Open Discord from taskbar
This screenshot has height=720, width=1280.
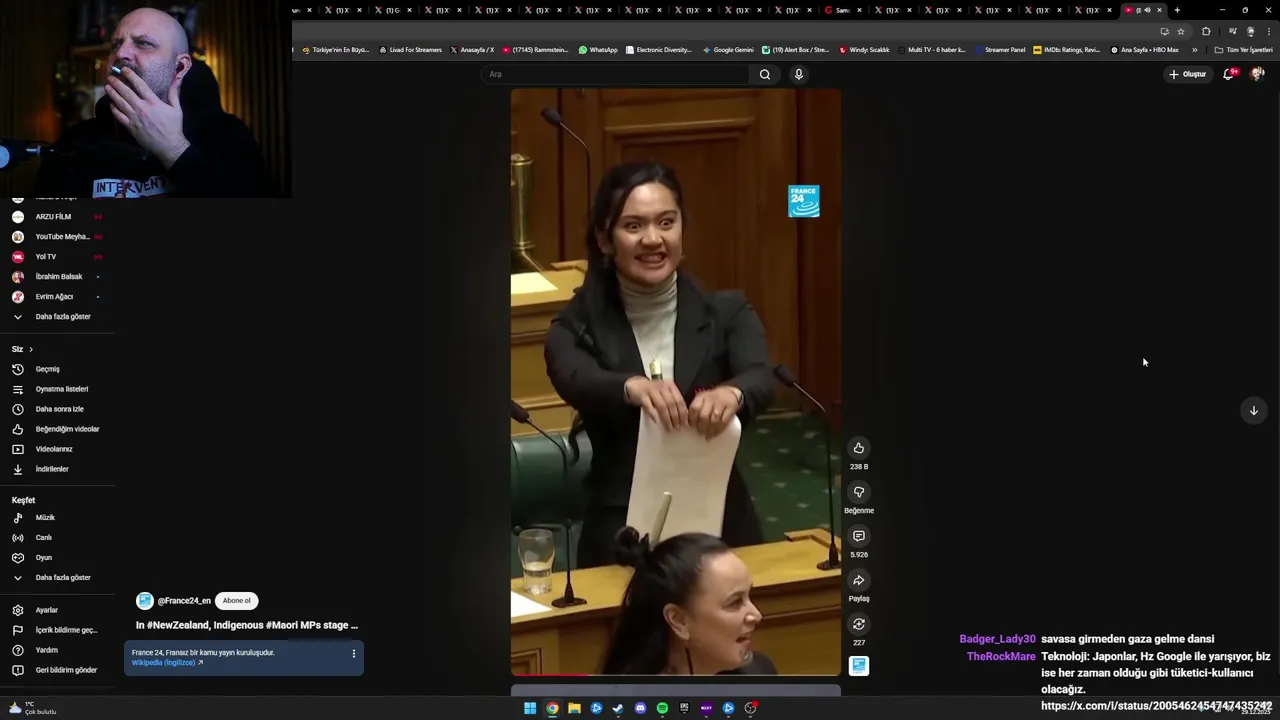tap(640, 708)
